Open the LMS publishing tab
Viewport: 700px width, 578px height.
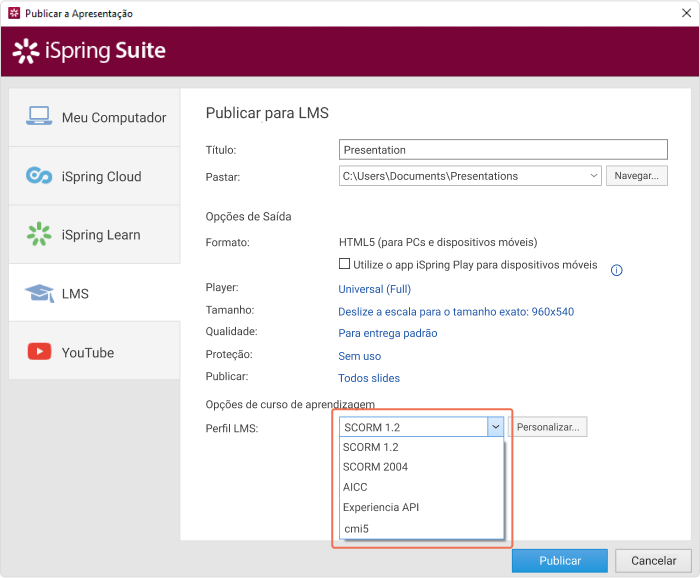(95, 293)
